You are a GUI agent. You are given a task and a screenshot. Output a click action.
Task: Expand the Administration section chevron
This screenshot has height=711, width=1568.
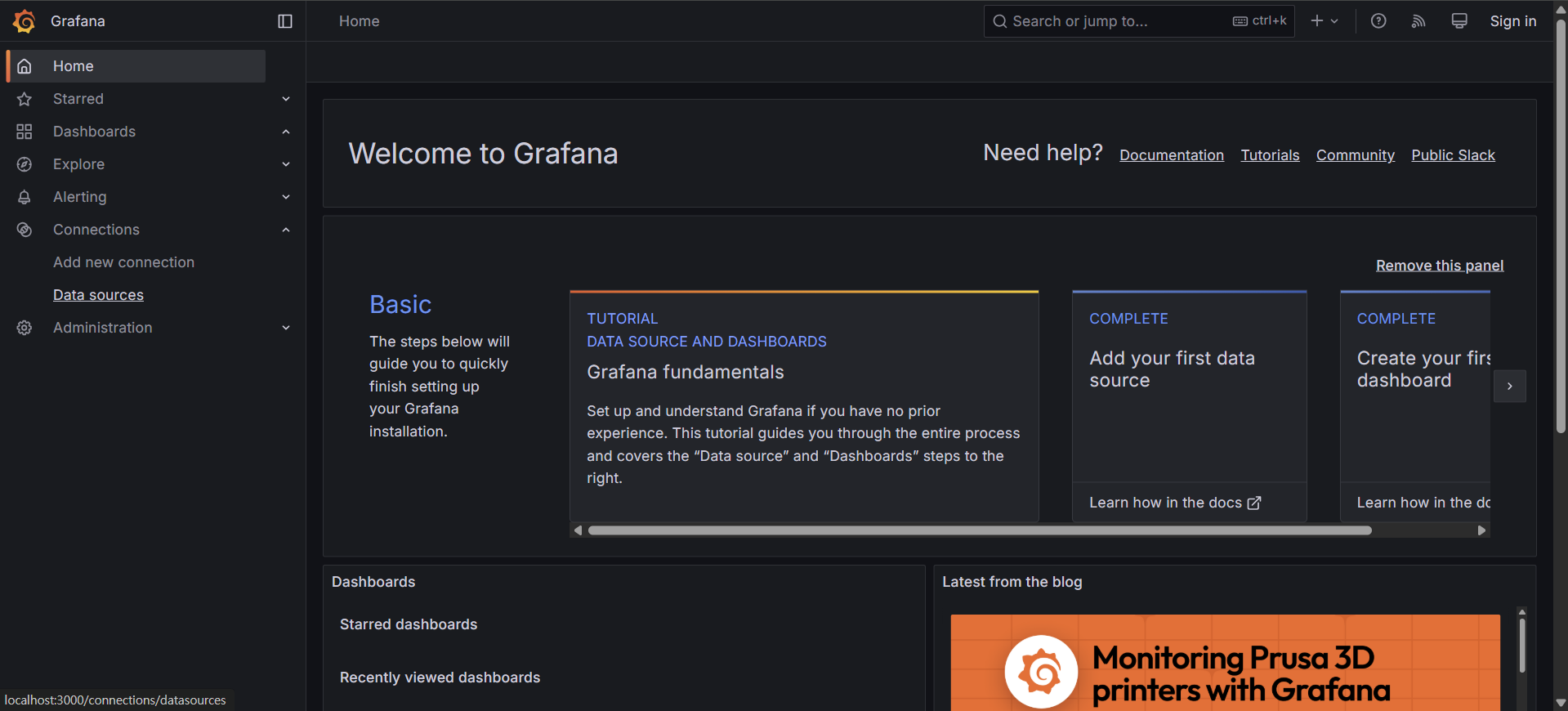click(x=286, y=328)
